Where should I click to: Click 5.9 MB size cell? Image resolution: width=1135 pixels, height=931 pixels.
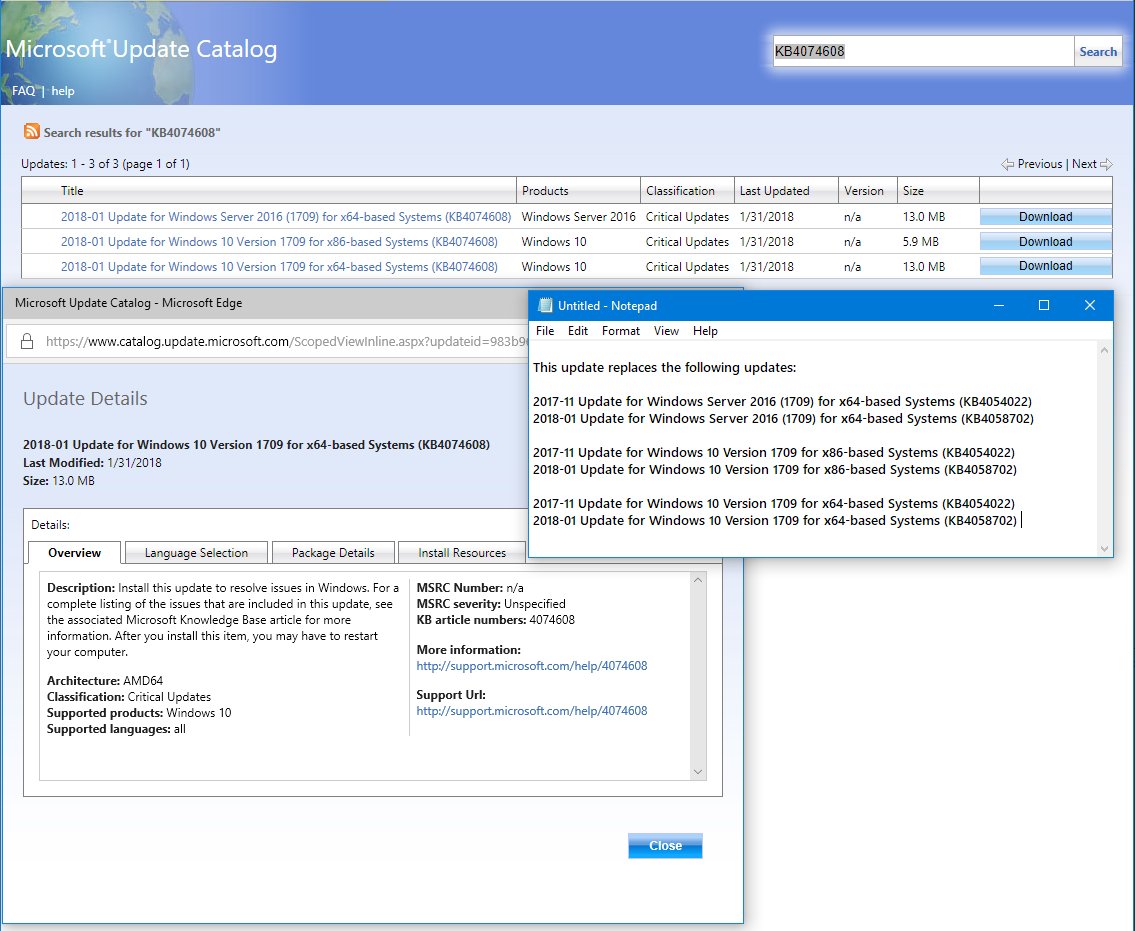click(920, 242)
